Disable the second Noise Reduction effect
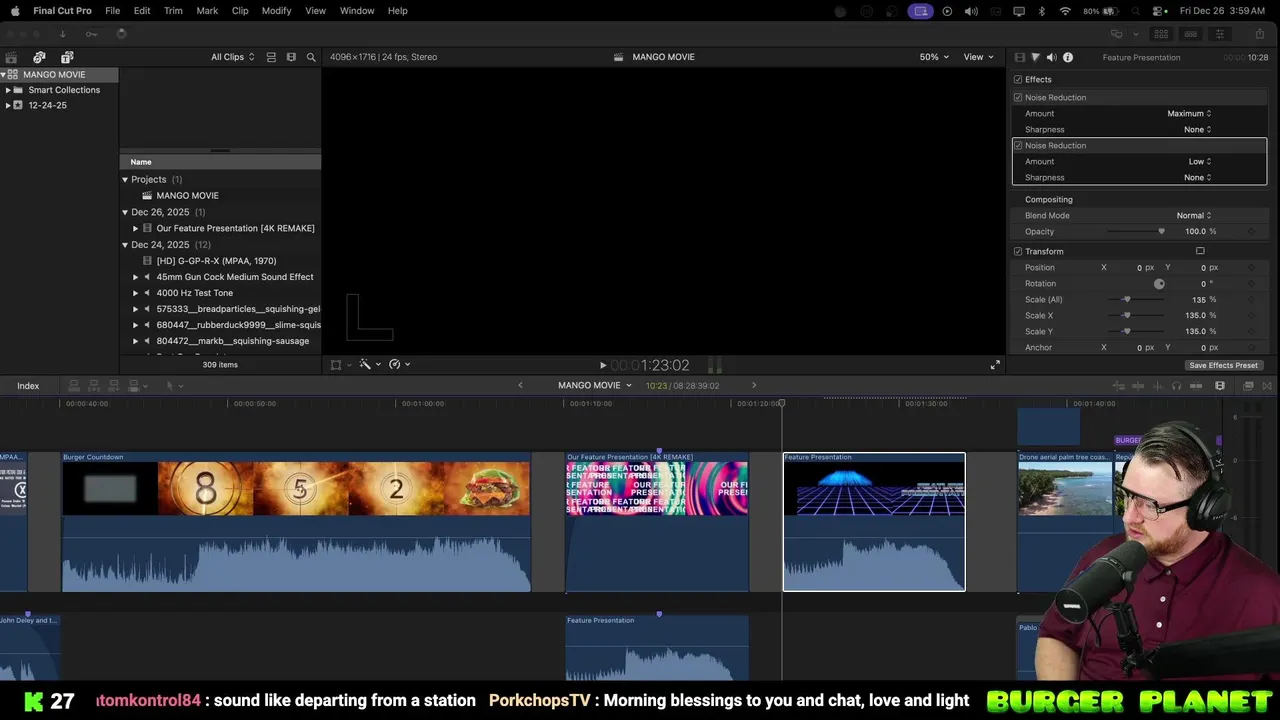 [1018, 145]
